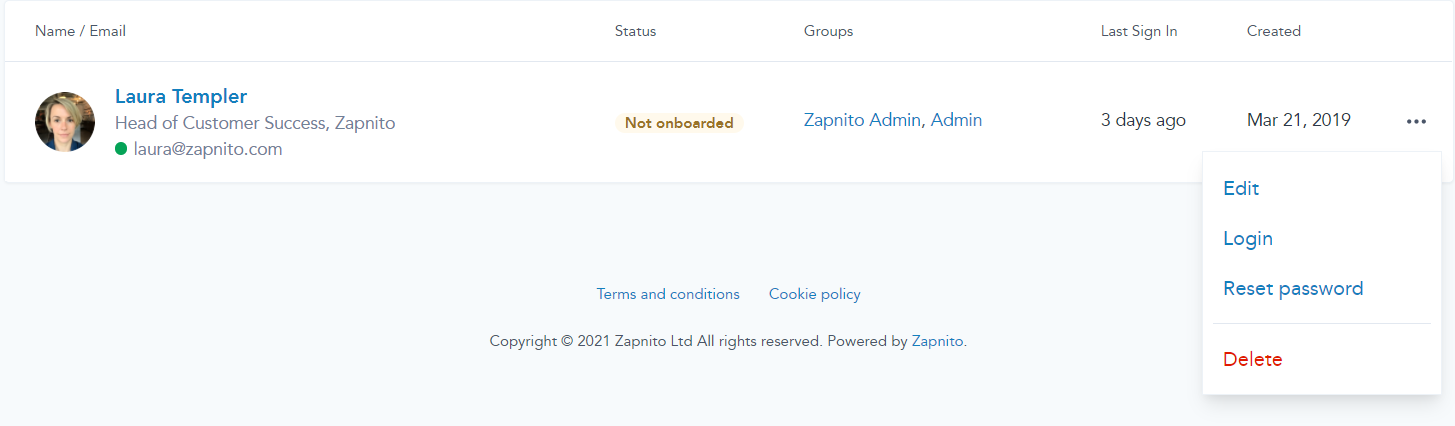
Task: Click the Created column header
Action: 1273,31
